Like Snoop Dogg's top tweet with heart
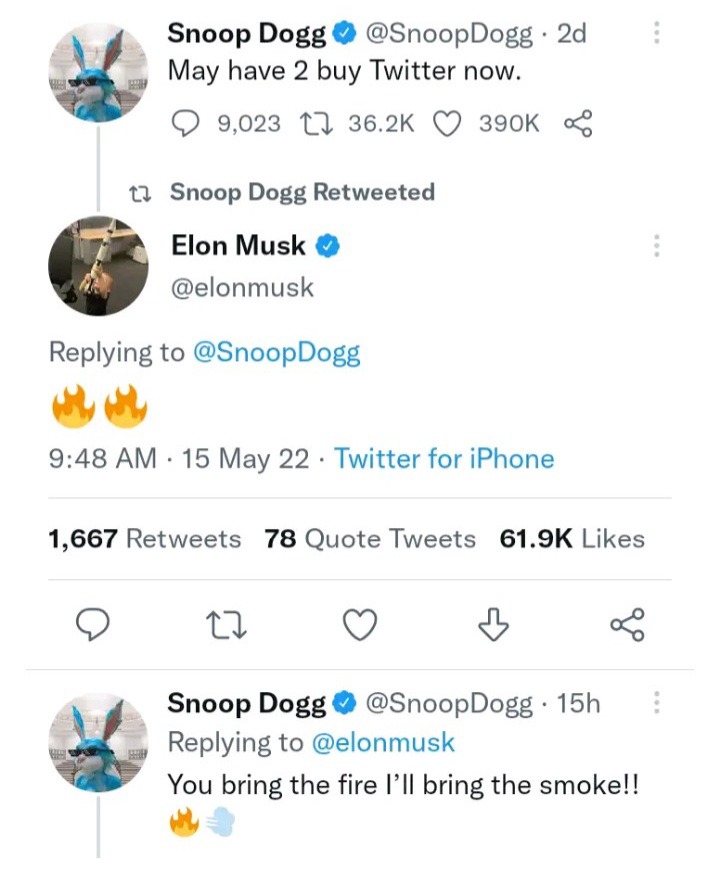720x878 pixels. coord(448,123)
